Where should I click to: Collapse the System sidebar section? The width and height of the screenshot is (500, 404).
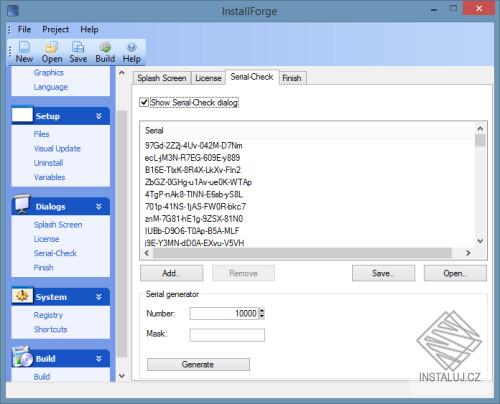pos(99,297)
